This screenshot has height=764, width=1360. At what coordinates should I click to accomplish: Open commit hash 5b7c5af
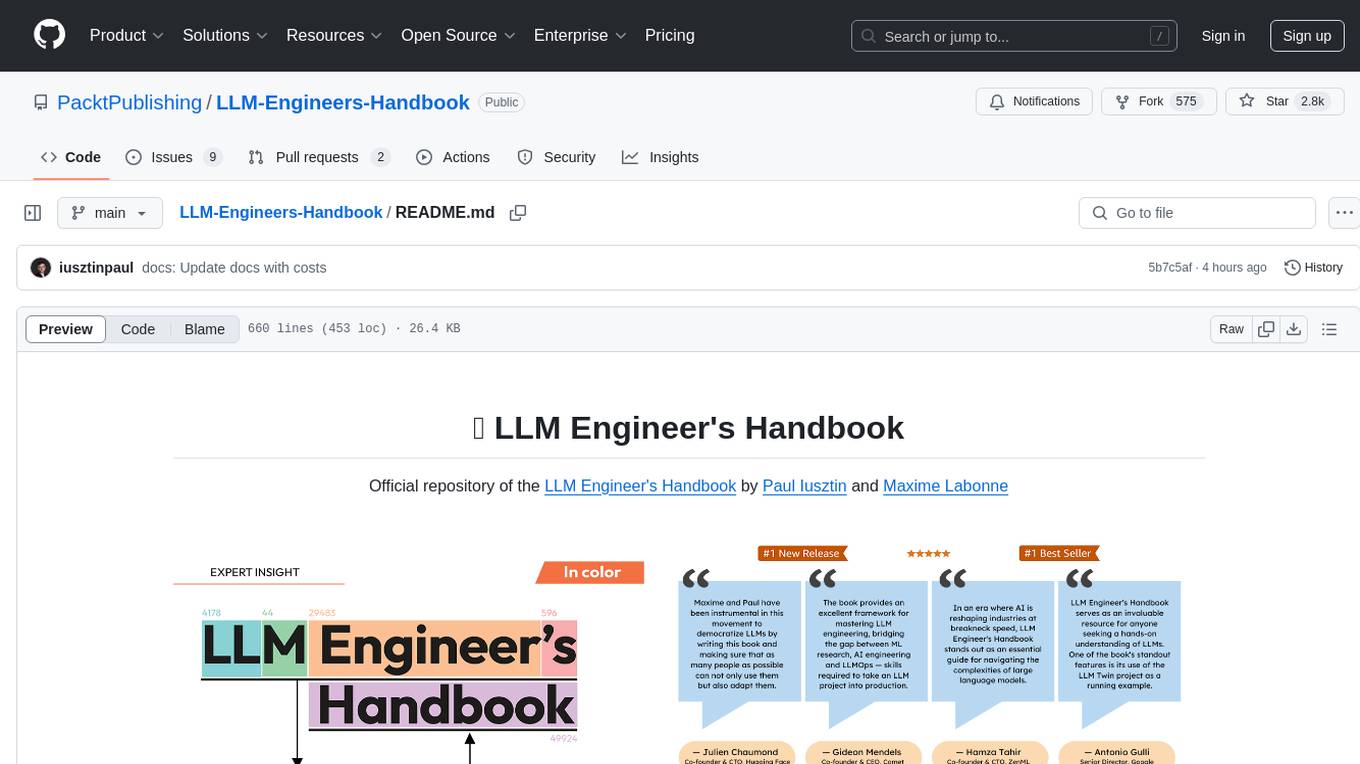[1170, 268]
